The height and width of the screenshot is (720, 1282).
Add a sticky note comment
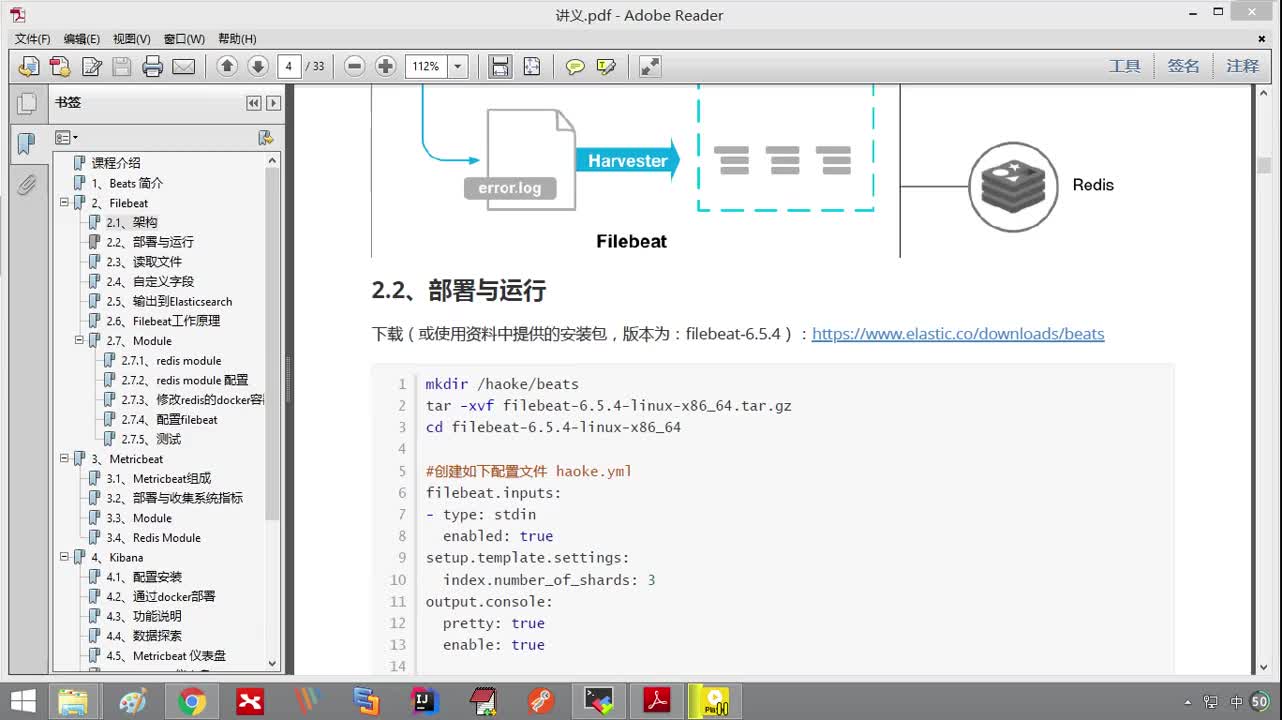click(x=575, y=67)
